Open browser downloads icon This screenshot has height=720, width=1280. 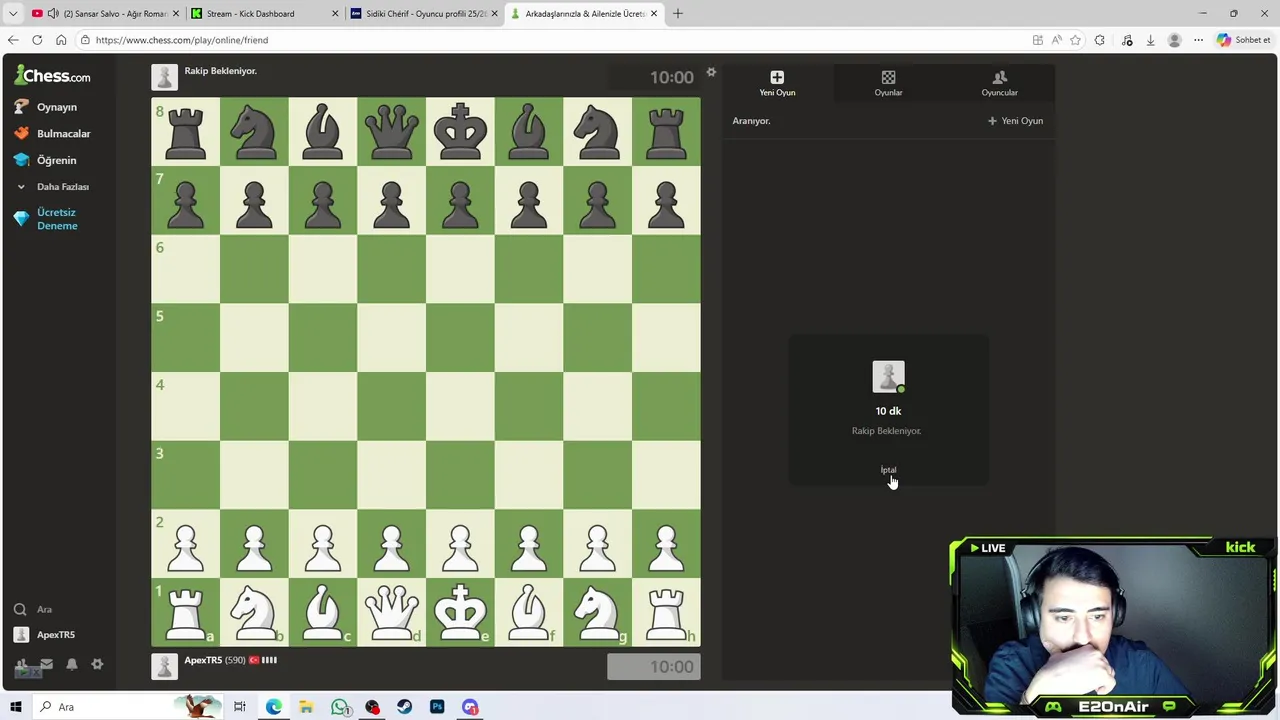click(x=1150, y=40)
